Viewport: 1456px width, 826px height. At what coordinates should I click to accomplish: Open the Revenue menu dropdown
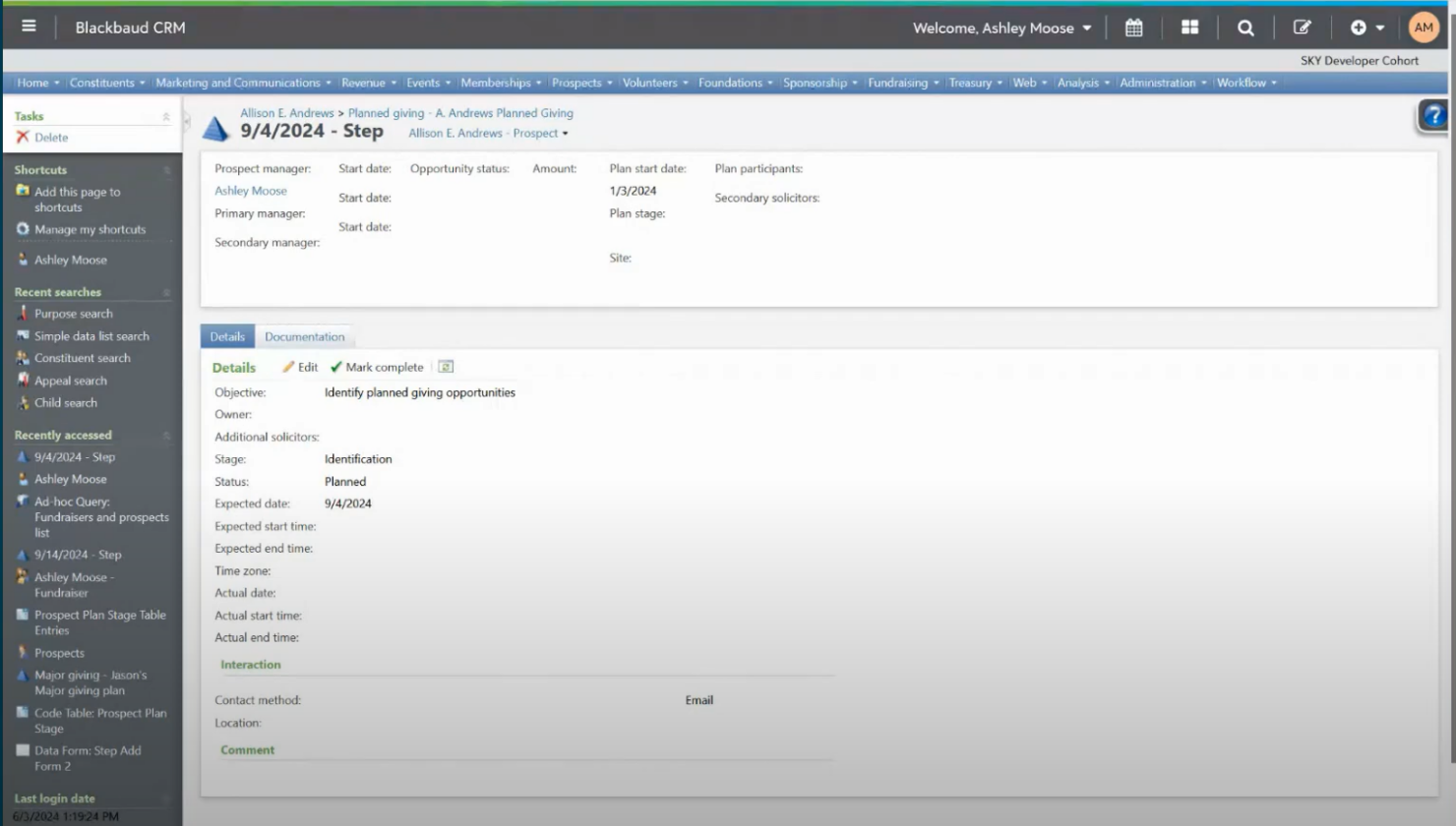(369, 83)
